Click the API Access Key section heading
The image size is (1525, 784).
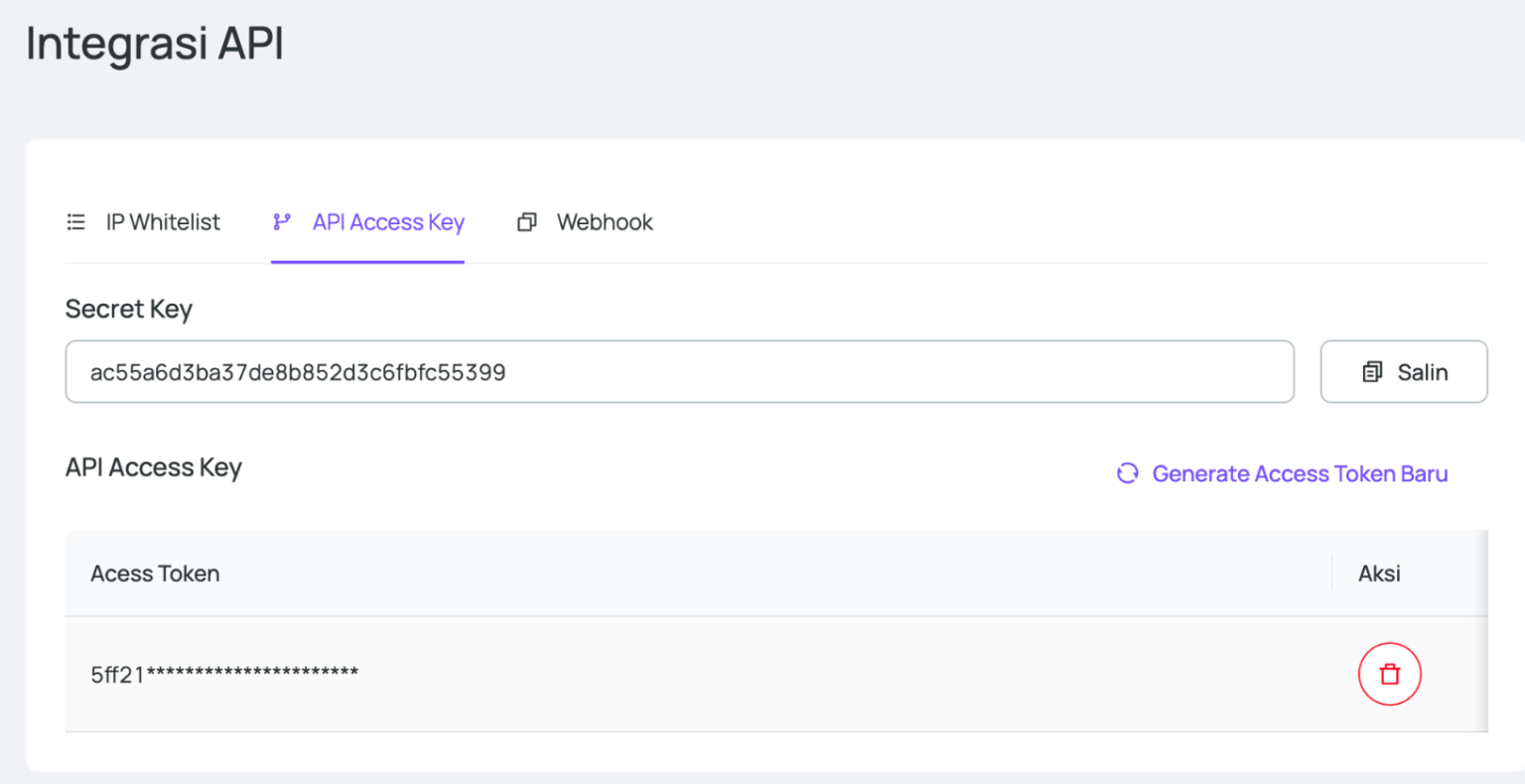[154, 467]
